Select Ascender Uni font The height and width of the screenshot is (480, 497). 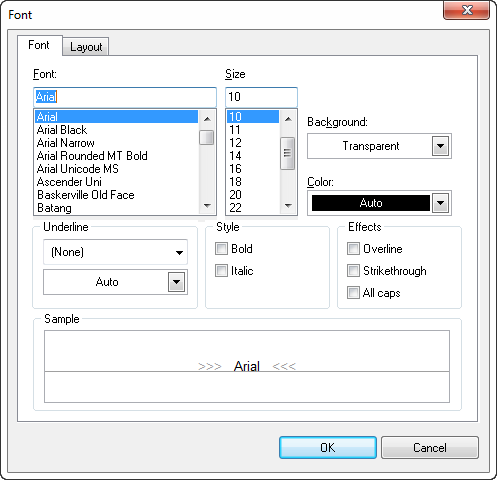116,182
